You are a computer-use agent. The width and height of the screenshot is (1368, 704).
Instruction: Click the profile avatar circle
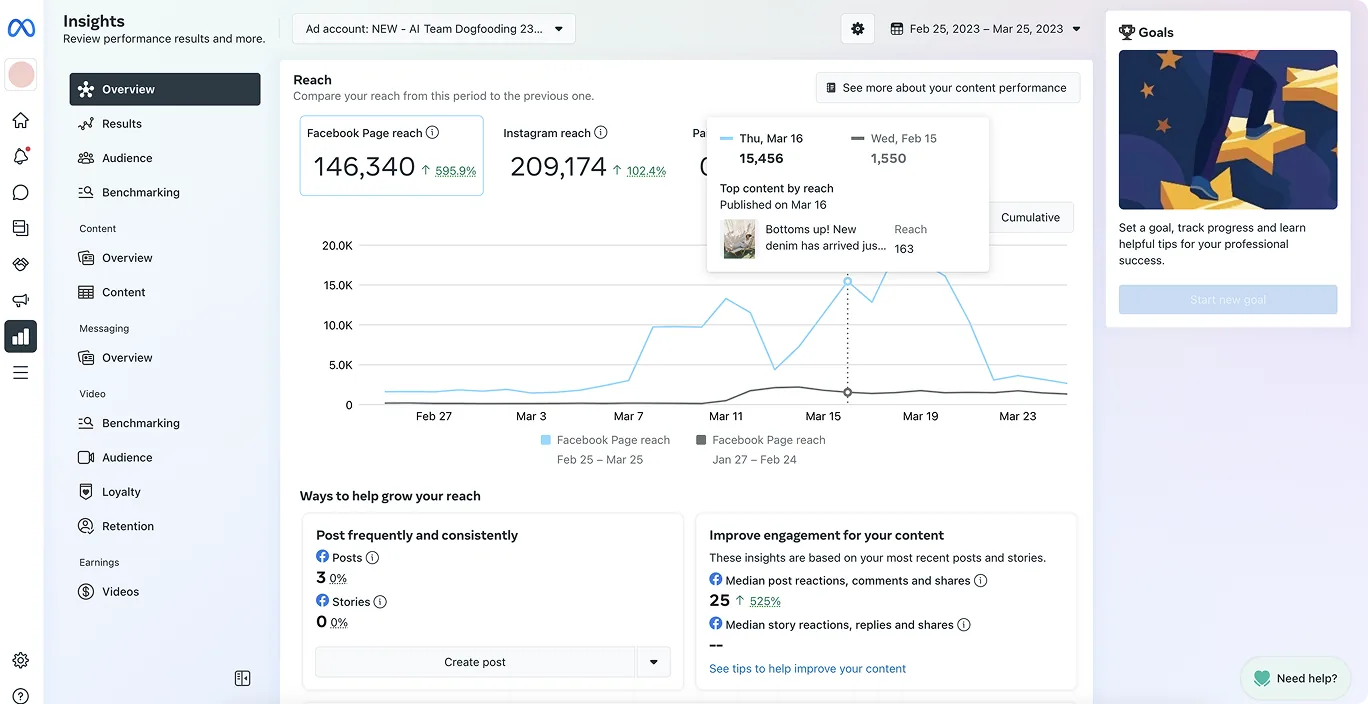tap(21, 74)
